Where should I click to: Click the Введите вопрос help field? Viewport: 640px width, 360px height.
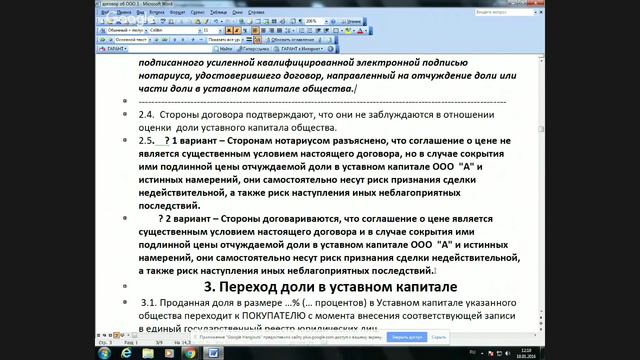pos(504,12)
